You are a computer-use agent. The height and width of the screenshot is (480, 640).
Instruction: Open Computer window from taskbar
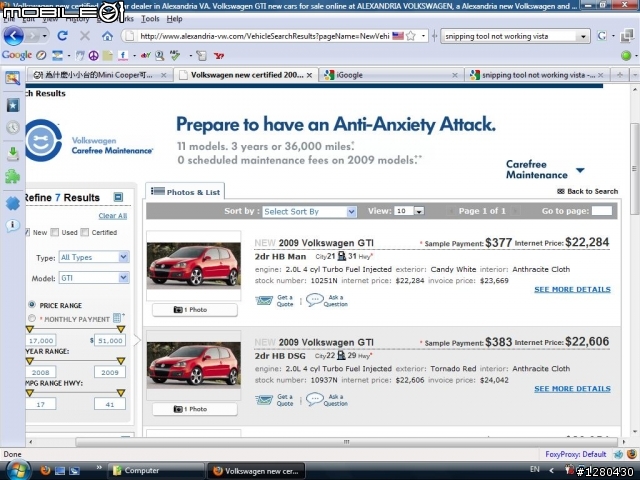click(156, 470)
